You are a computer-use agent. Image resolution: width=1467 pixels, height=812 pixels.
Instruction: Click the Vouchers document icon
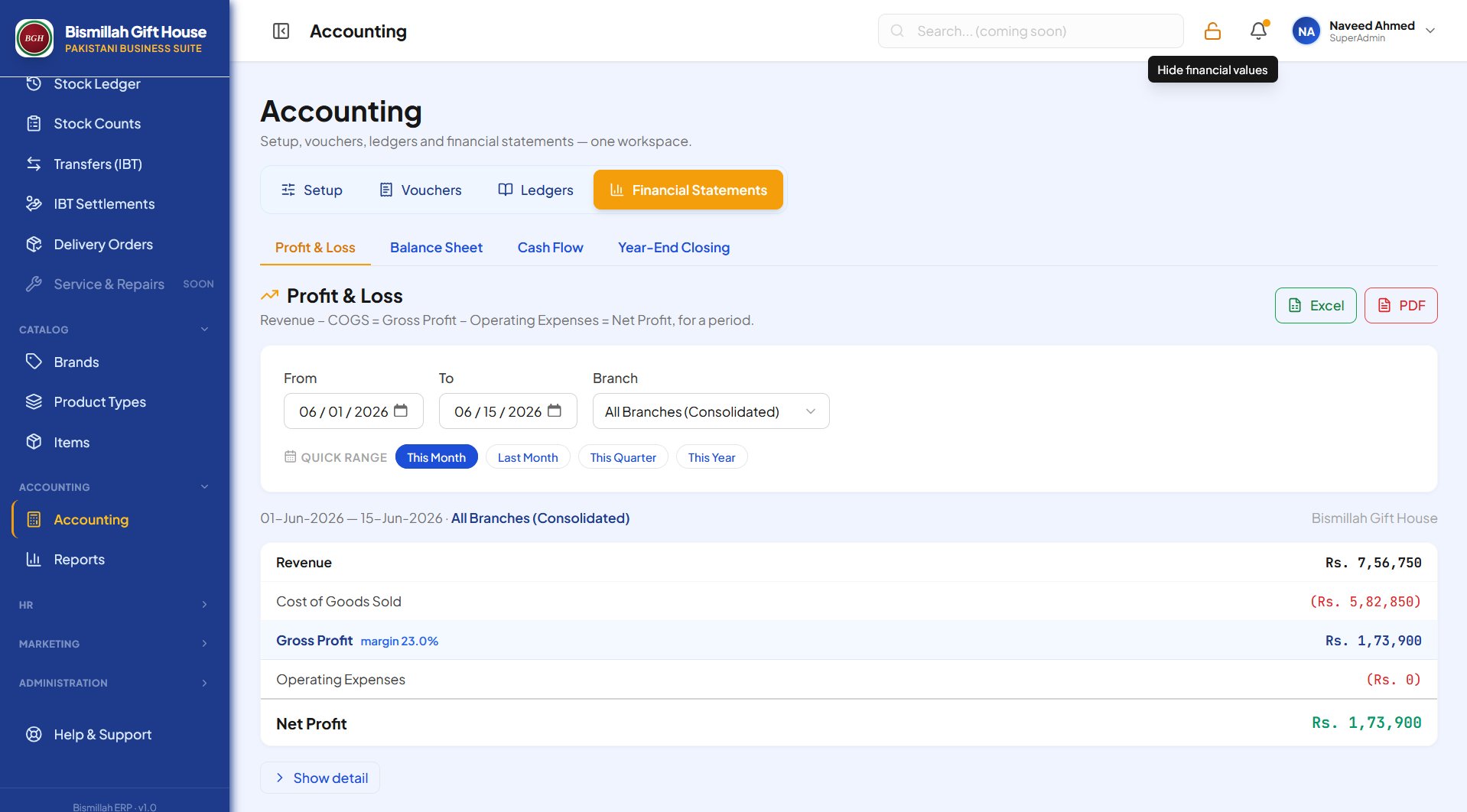386,190
